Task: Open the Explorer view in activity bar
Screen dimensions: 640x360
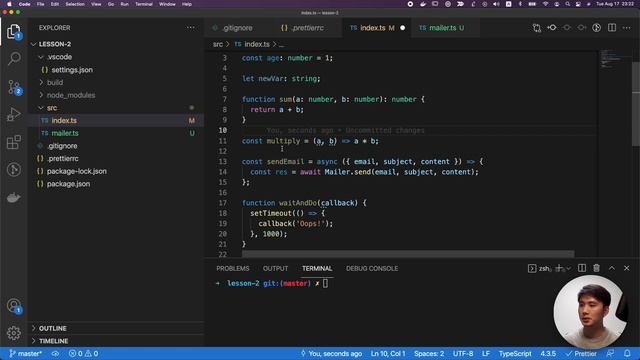Action: [x=13, y=31]
